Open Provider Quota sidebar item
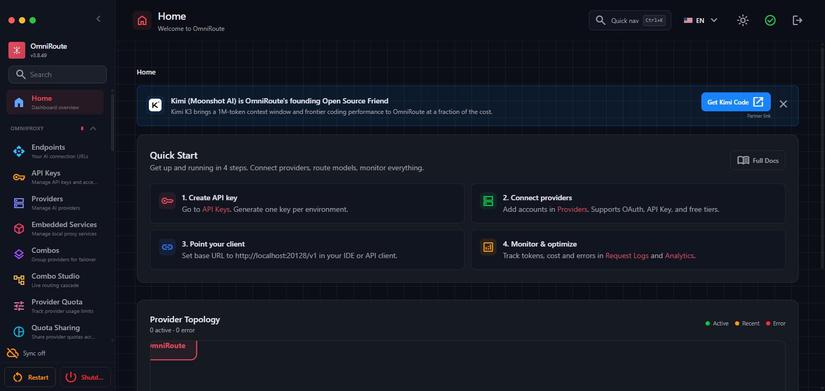The width and height of the screenshot is (825, 391). click(55, 306)
